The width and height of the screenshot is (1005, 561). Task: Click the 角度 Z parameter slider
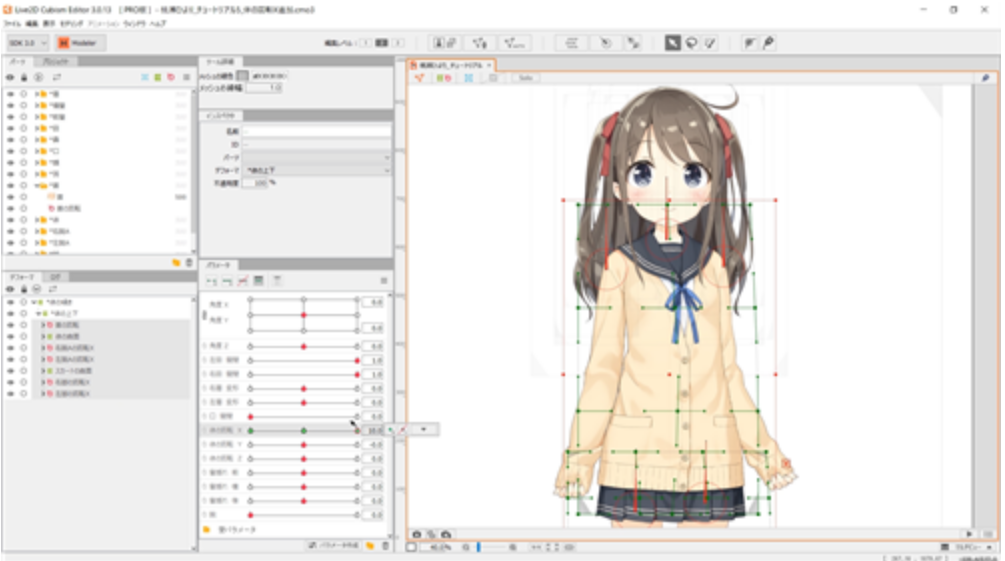303,346
